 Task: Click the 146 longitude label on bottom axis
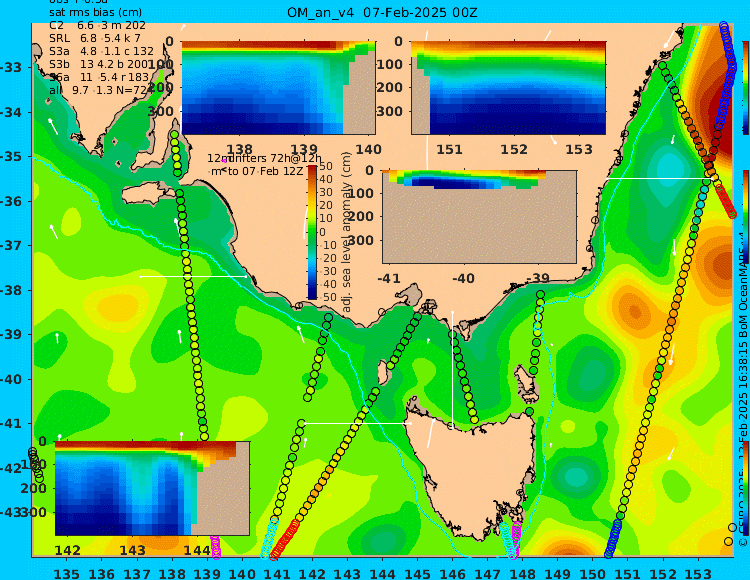452,573
